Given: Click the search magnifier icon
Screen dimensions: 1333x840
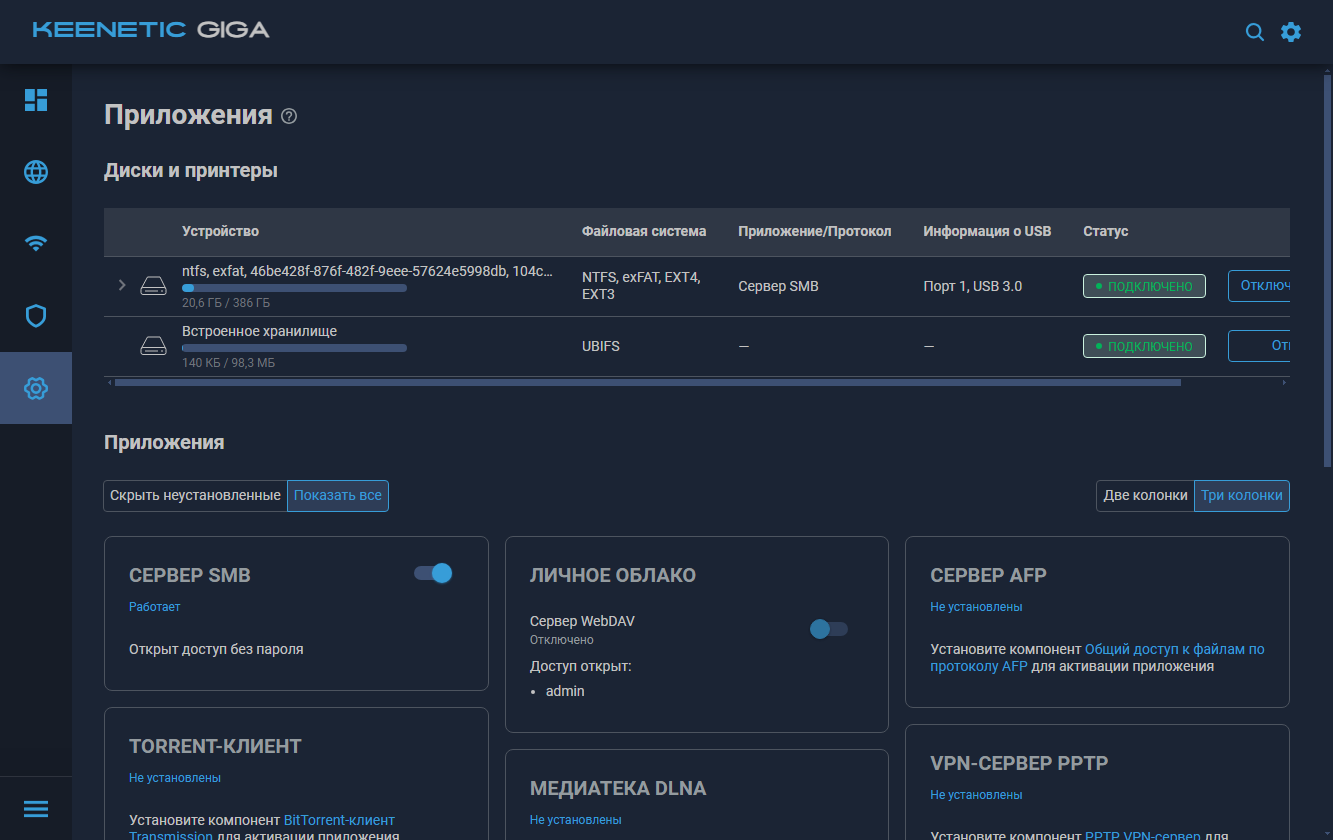Looking at the screenshot, I should click(1254, 32).
